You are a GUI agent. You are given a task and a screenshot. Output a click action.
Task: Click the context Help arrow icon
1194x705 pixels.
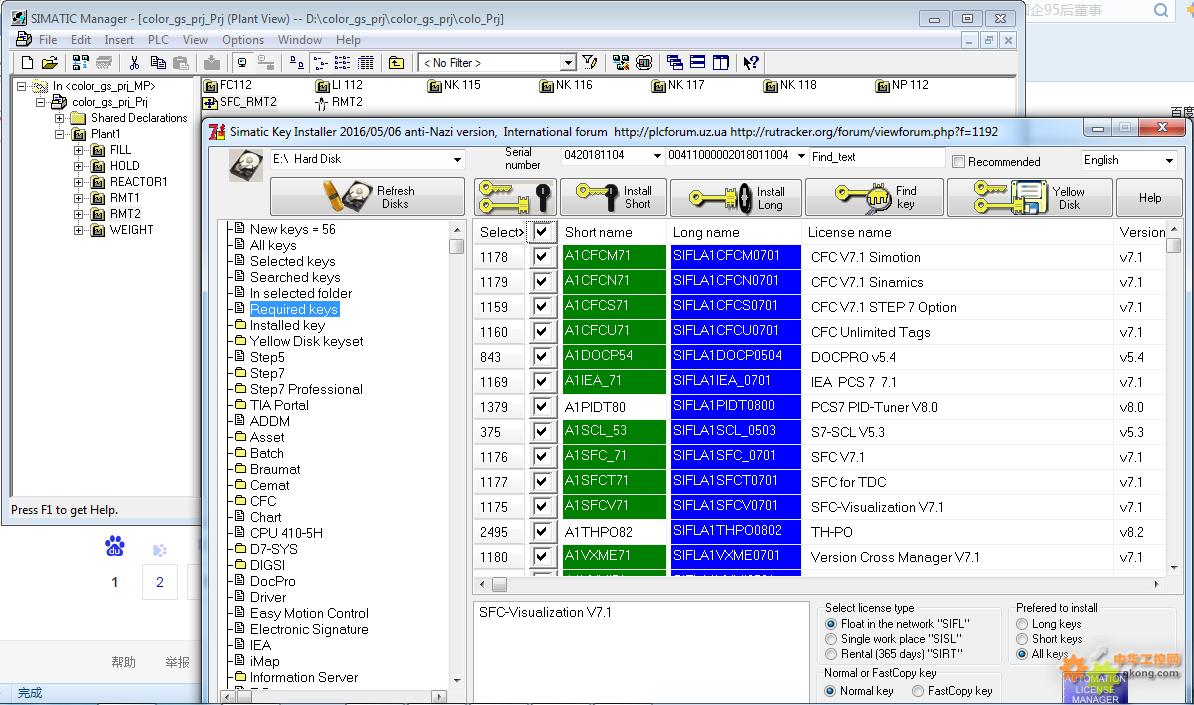click(x=751, y=62)
